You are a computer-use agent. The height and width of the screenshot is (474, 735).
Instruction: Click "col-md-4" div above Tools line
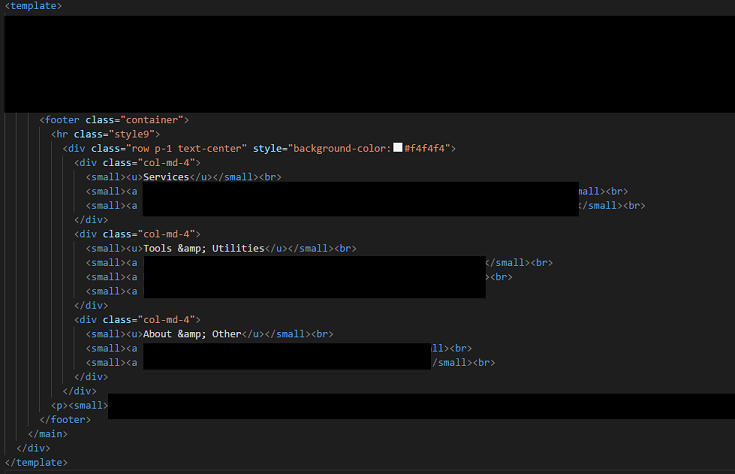[137, 234]
